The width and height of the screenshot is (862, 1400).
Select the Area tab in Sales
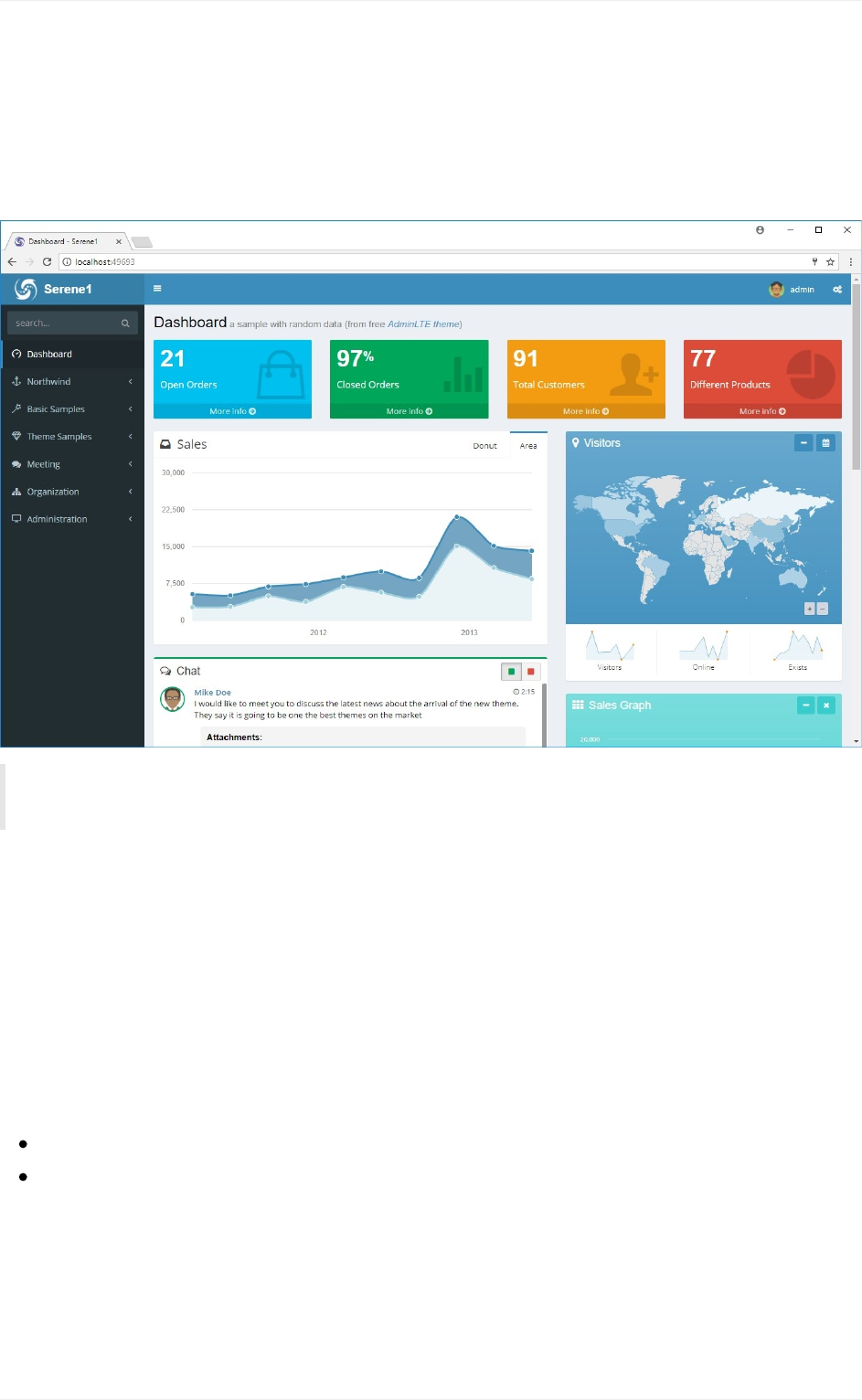click(x=528, y=446)
